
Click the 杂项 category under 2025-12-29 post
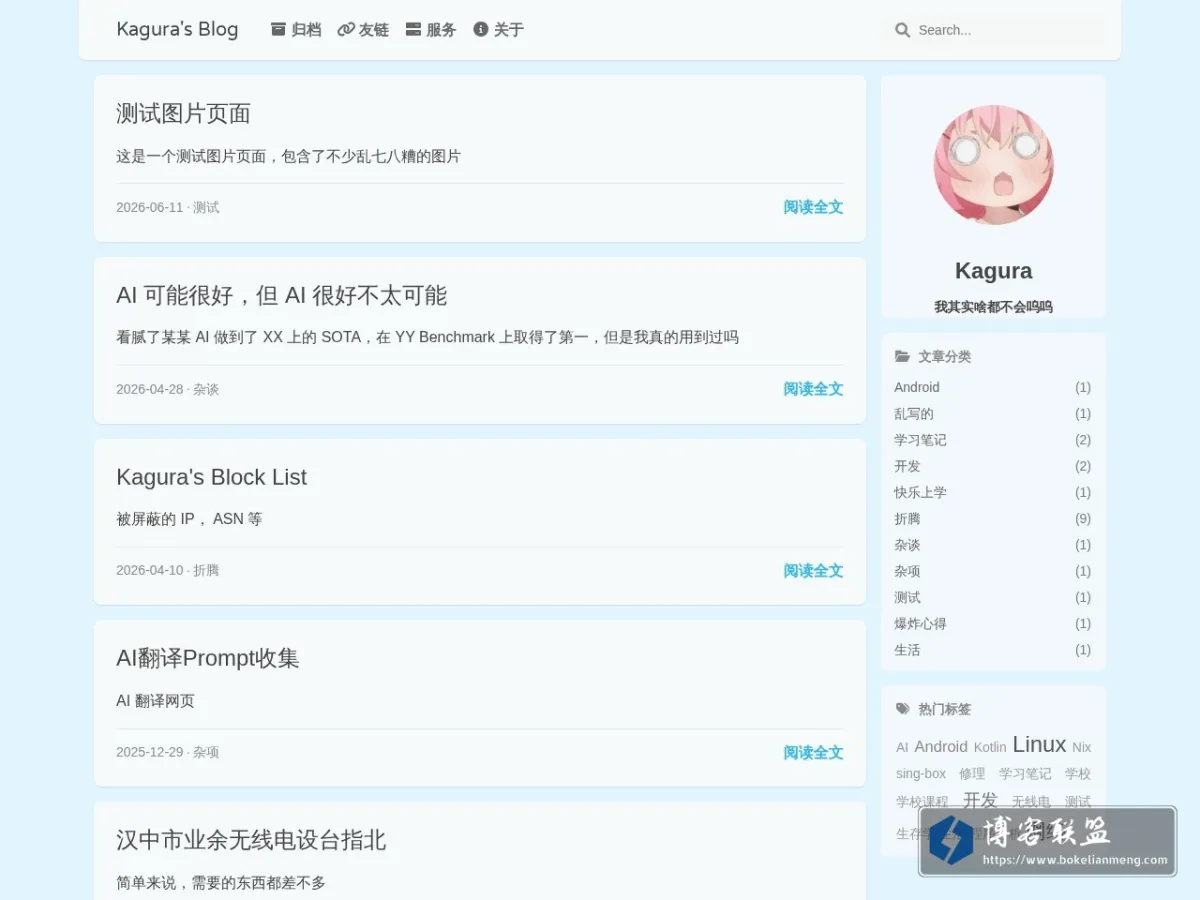click(x=206, y=752)
